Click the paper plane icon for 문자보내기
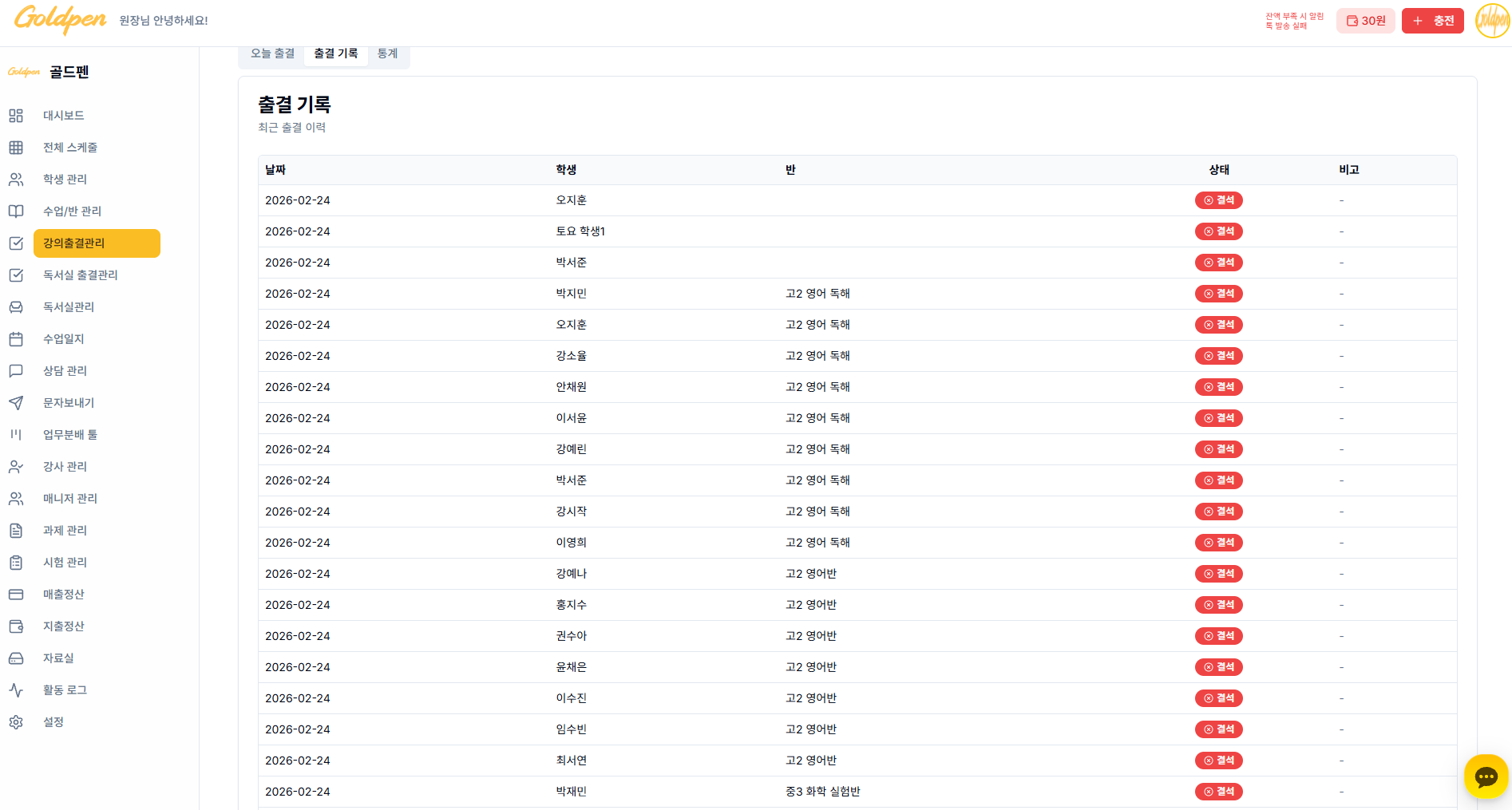Viewport: 1512px width, 810px height. tap(16, 403)
